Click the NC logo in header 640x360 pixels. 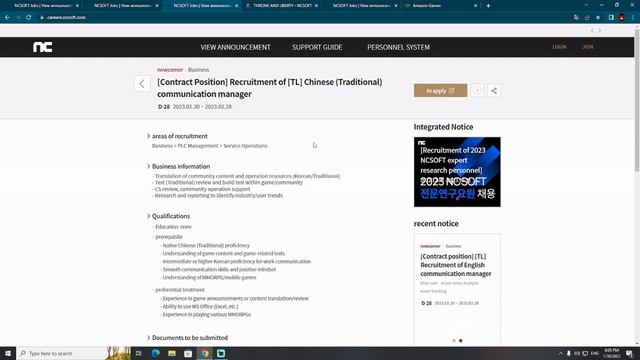42,47
